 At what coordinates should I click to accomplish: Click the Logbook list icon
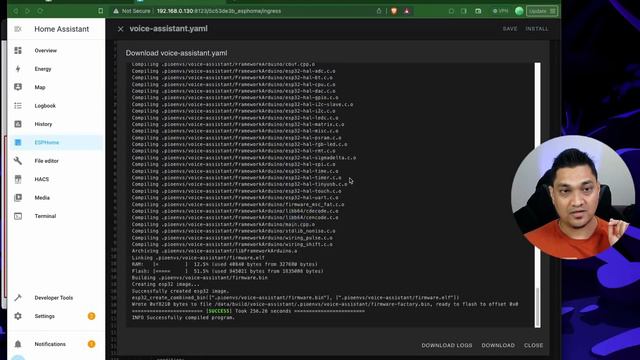point(18,105)
